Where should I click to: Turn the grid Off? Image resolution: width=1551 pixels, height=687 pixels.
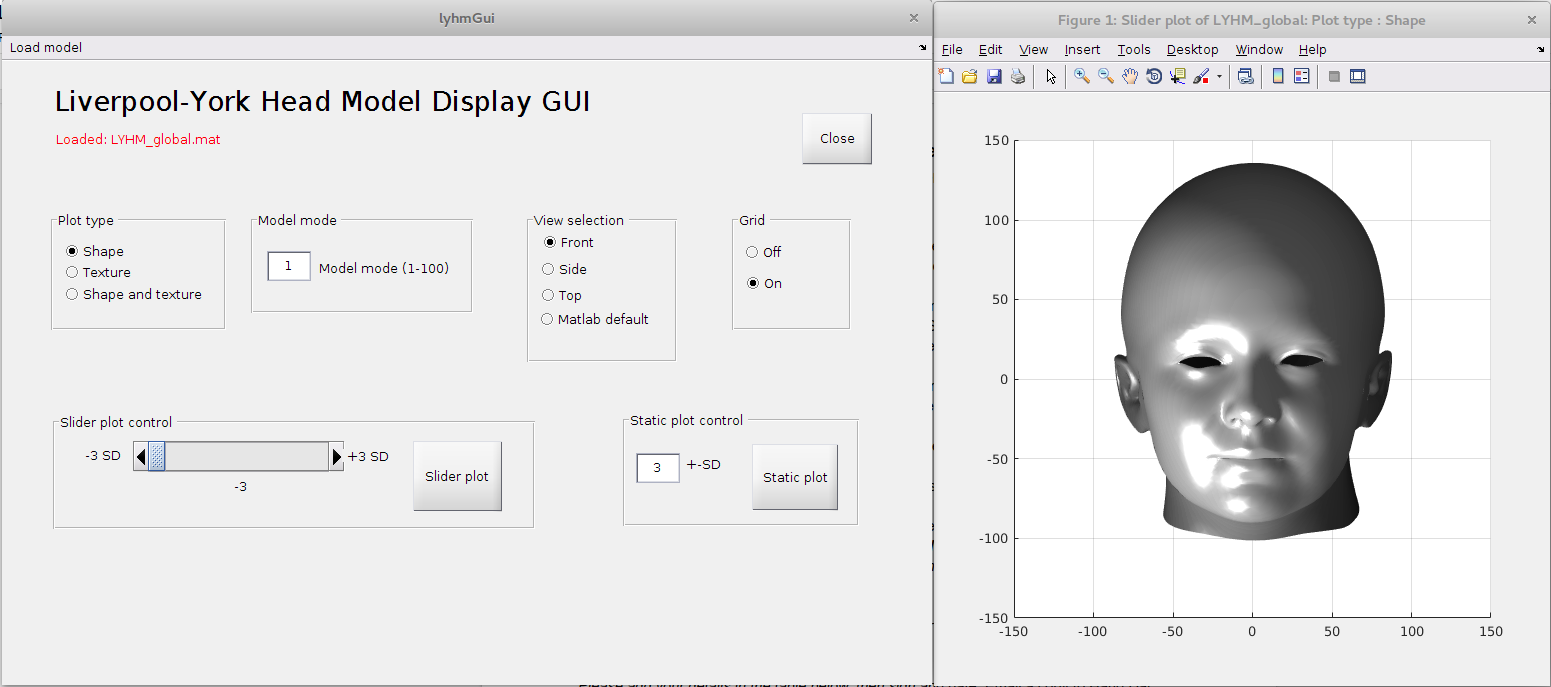pos(753,252)
